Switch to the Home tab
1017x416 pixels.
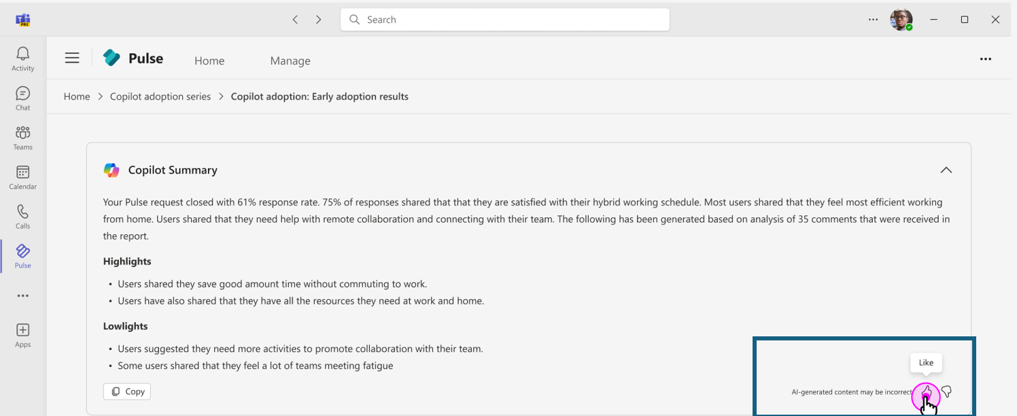pyautogui.click(x=209, y=61)
